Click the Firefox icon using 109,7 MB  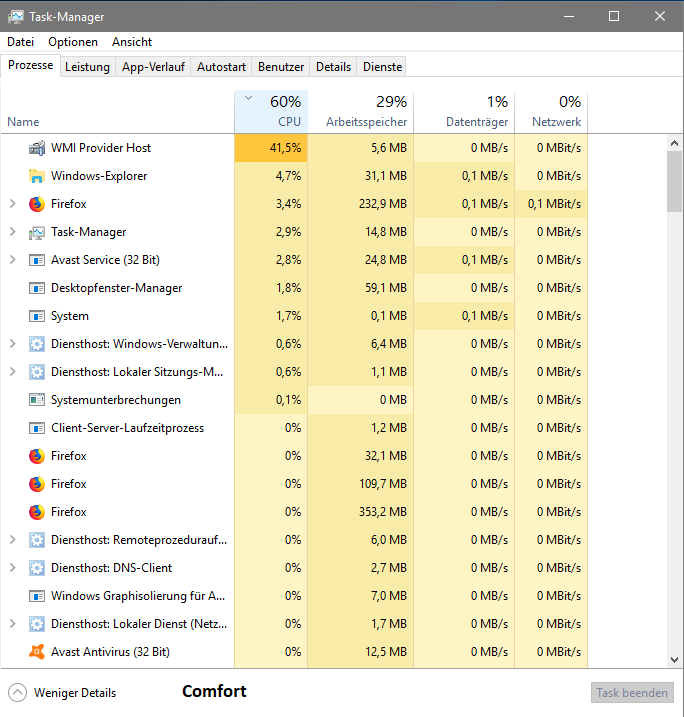37,484
